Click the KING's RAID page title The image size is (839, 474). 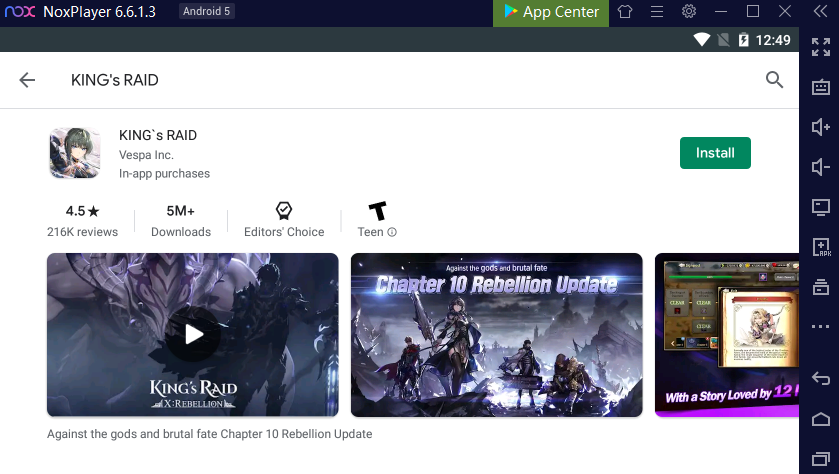click(115, 80)
